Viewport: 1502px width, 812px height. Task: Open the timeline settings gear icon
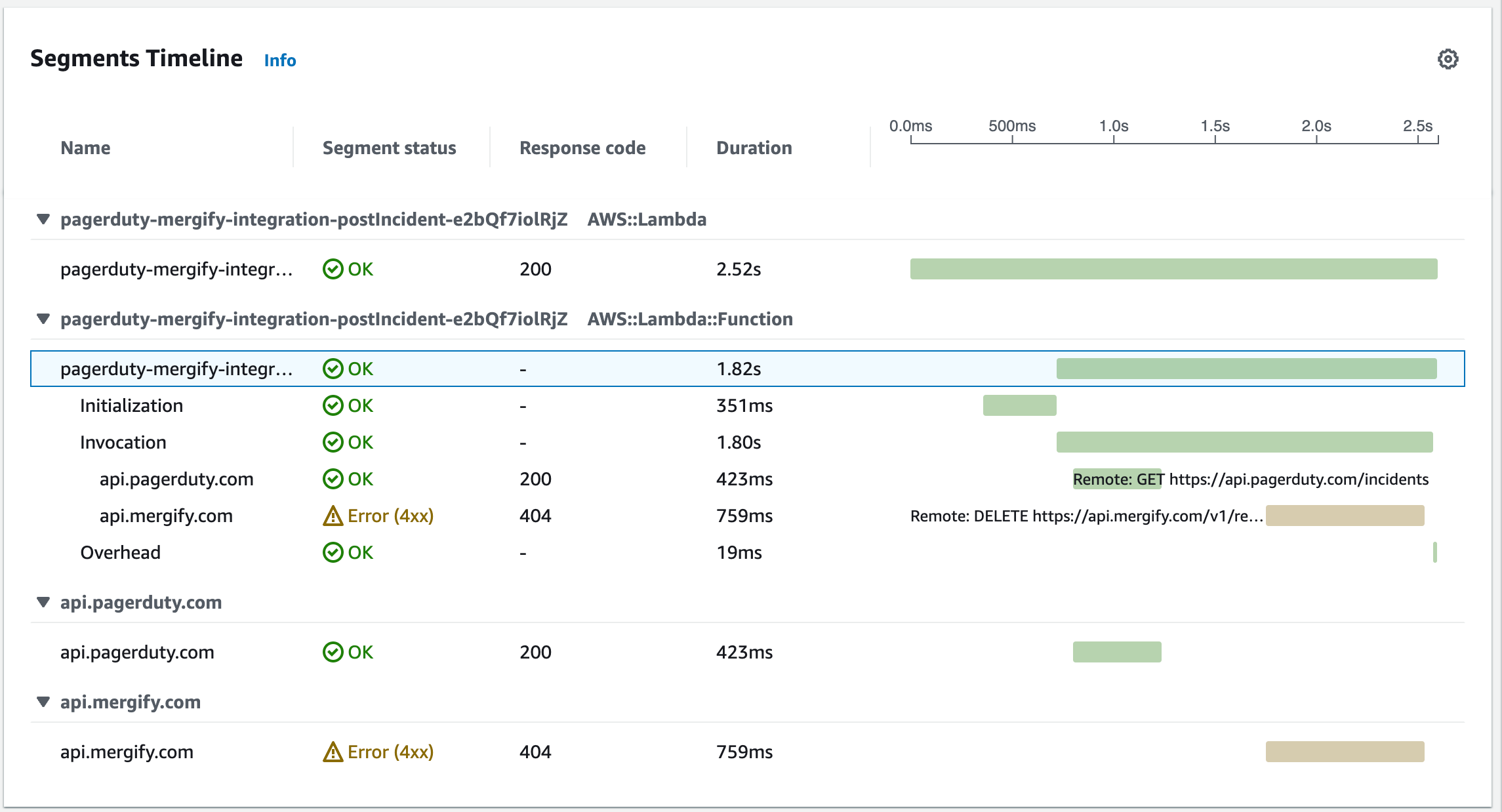coord(1448,59)
